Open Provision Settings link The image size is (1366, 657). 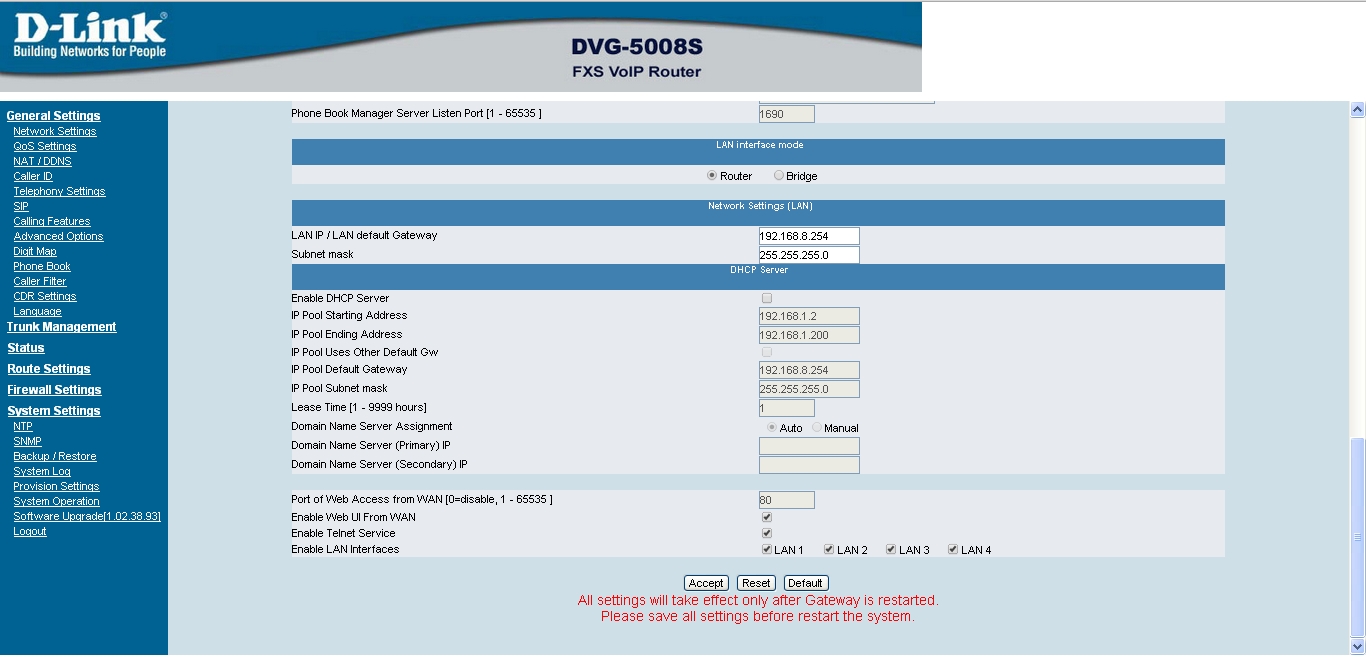coord(56,486)
